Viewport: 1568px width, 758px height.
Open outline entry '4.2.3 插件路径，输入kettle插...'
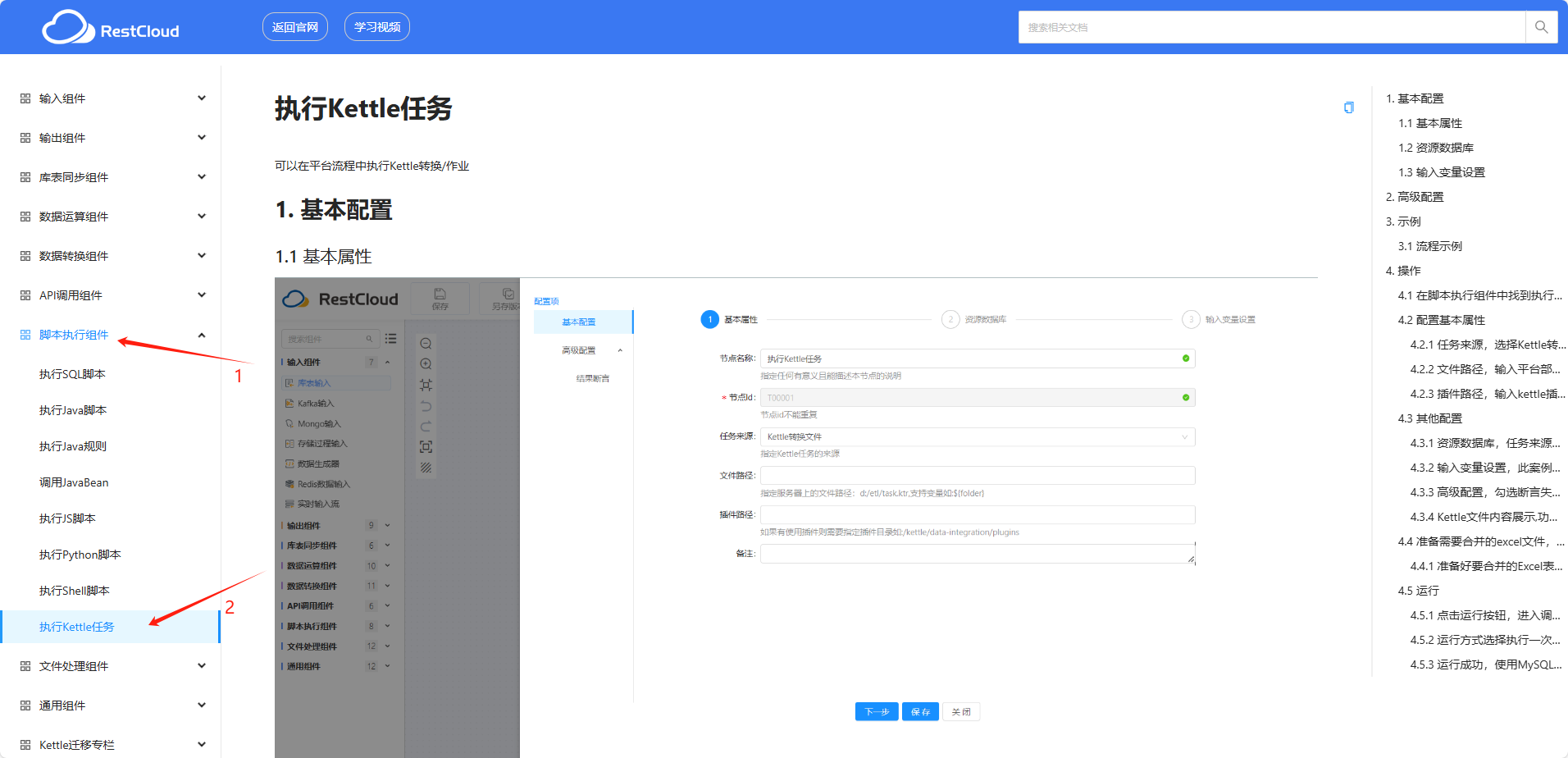pyautogui.click(x=1488, y=394)
